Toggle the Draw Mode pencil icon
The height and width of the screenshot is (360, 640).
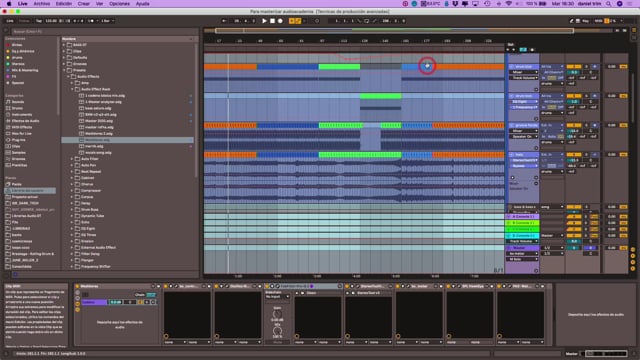click(571, 21)
